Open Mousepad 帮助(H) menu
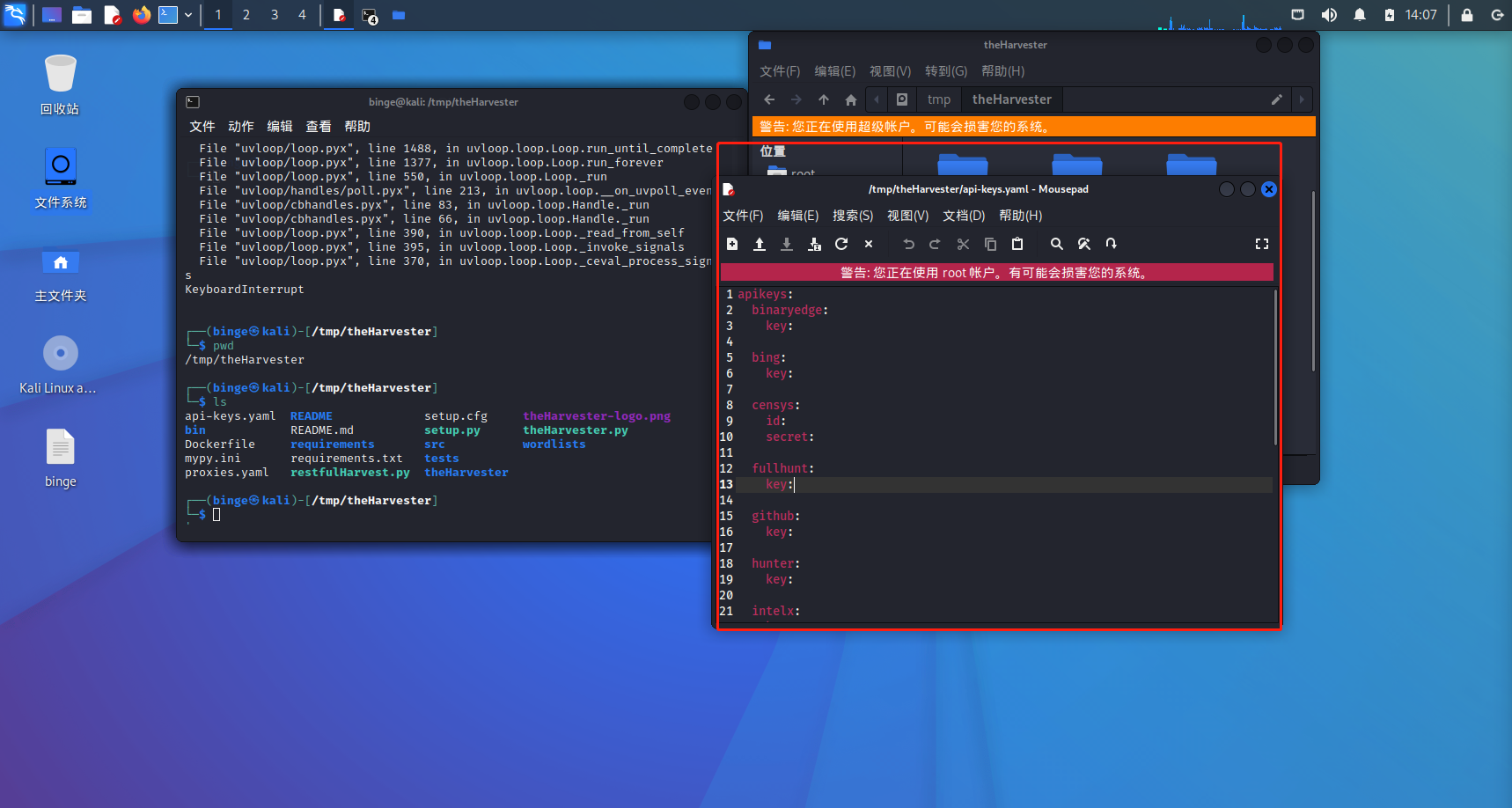The image size is (1512, 808). coord(1021,216)
